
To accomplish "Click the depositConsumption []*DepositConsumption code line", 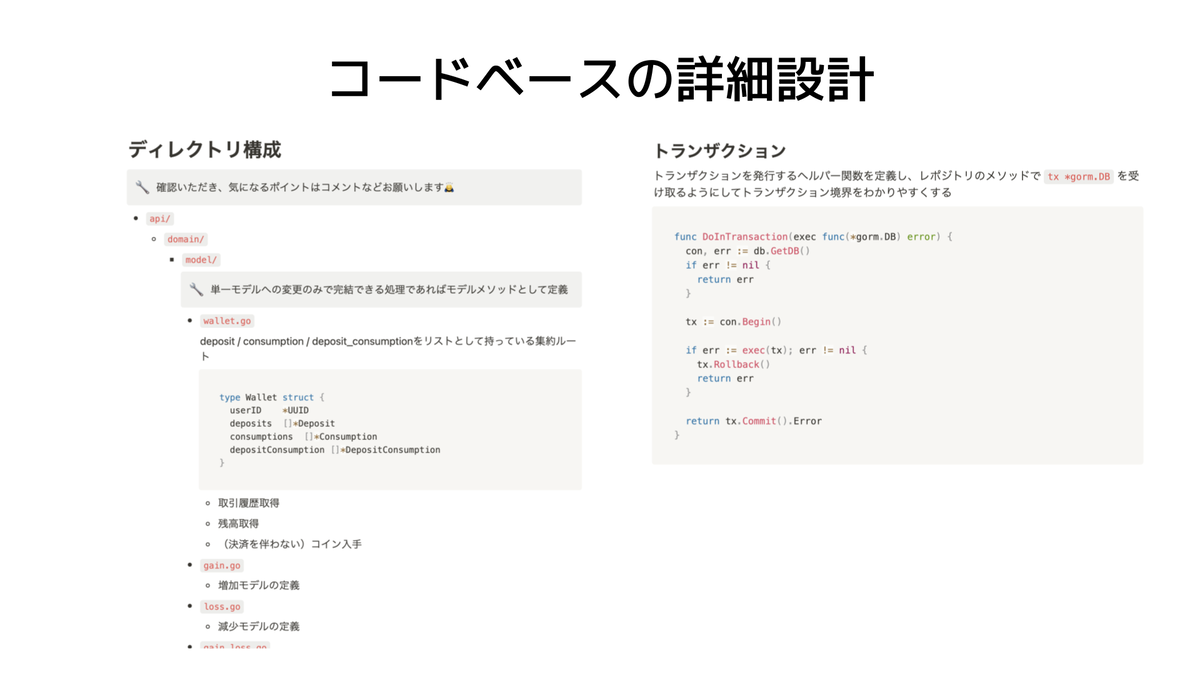I will pos(335,449).
